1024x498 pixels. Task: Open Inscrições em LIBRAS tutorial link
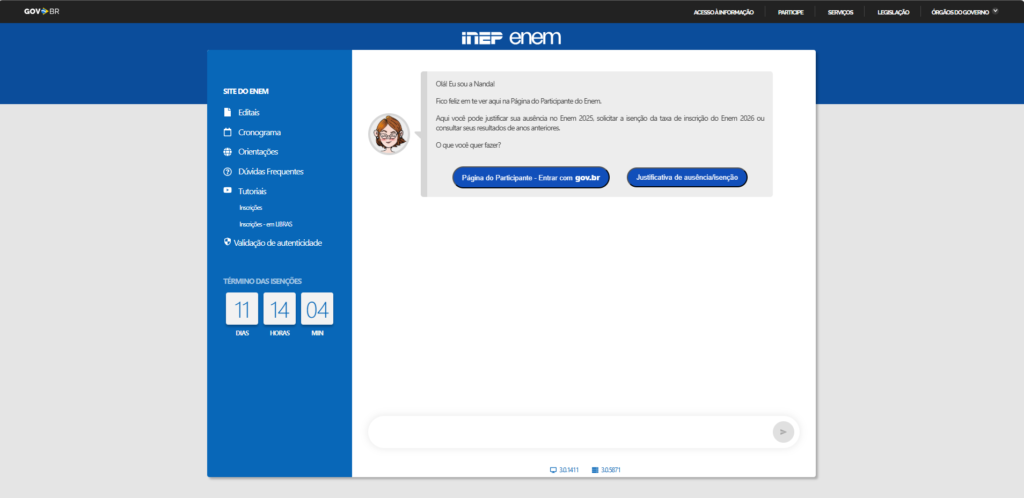coord(265,224)
